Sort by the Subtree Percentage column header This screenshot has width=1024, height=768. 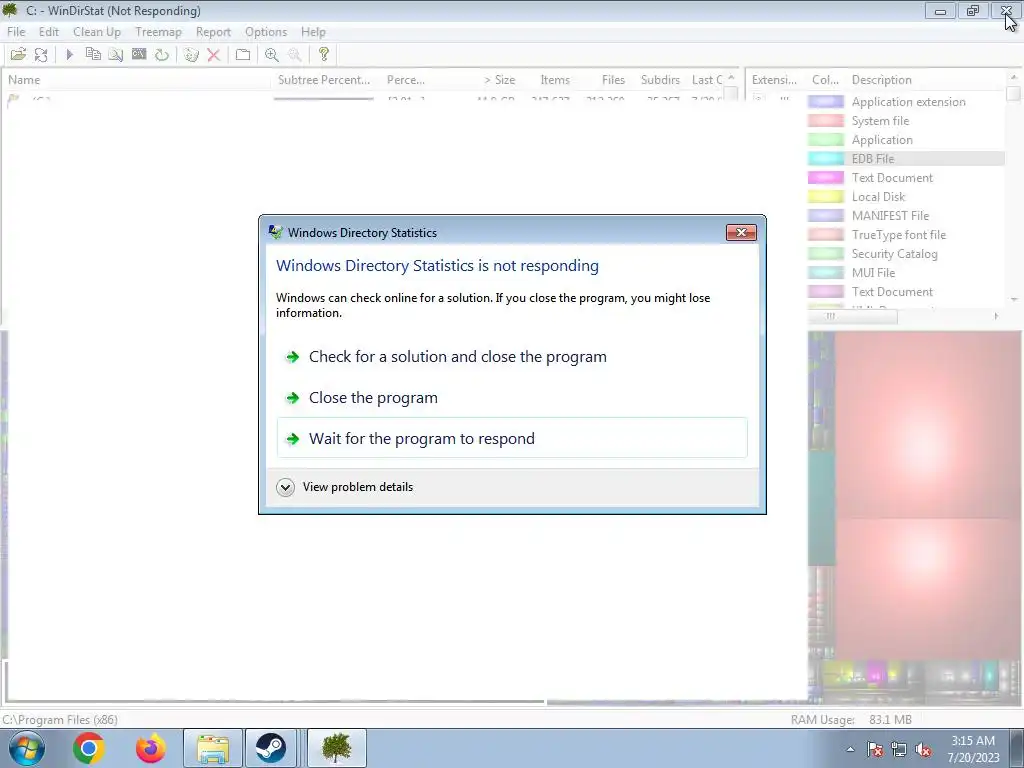pyautogui.click(x=327, y=80)
